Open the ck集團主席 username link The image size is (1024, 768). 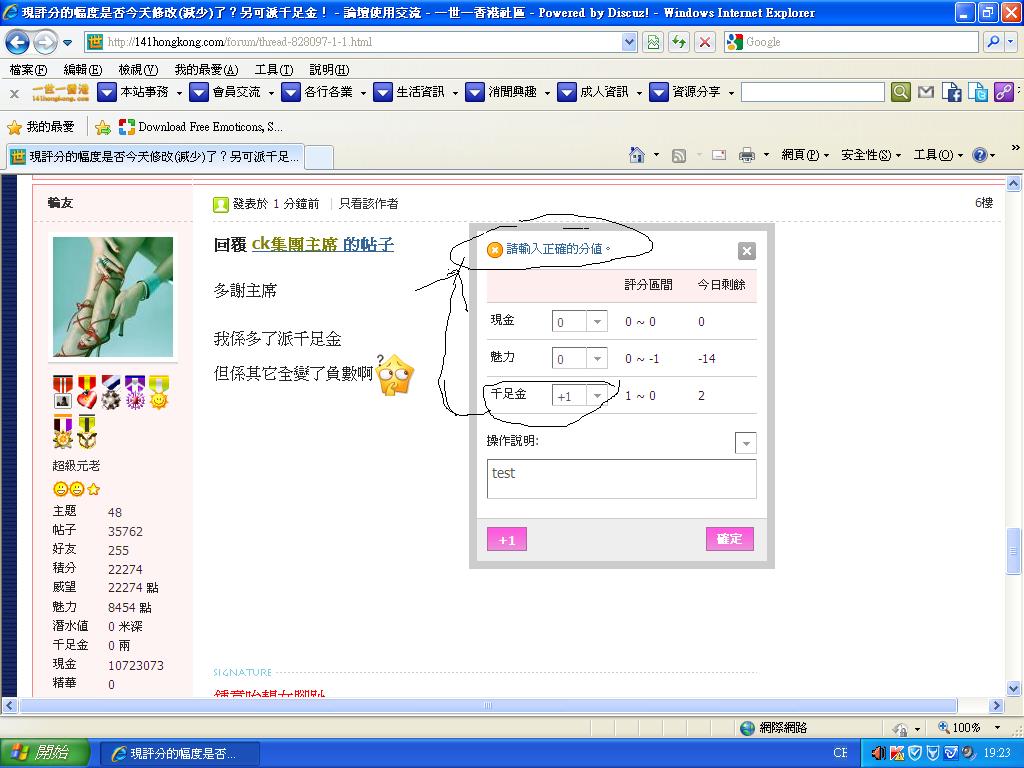[294, 244]
